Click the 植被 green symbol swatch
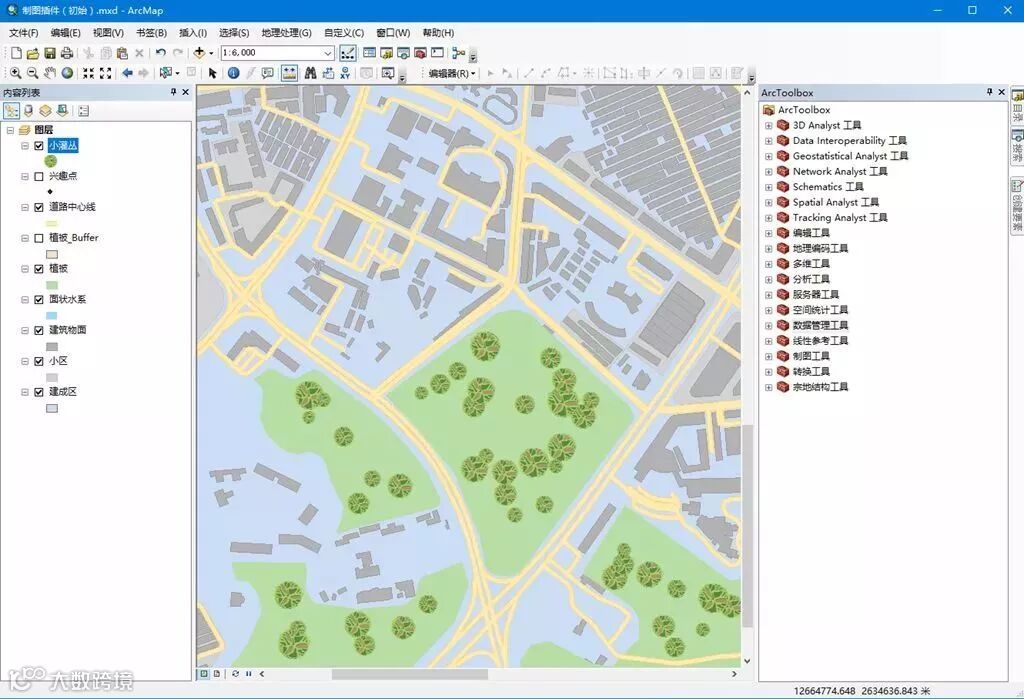 (x=52, y=285)
